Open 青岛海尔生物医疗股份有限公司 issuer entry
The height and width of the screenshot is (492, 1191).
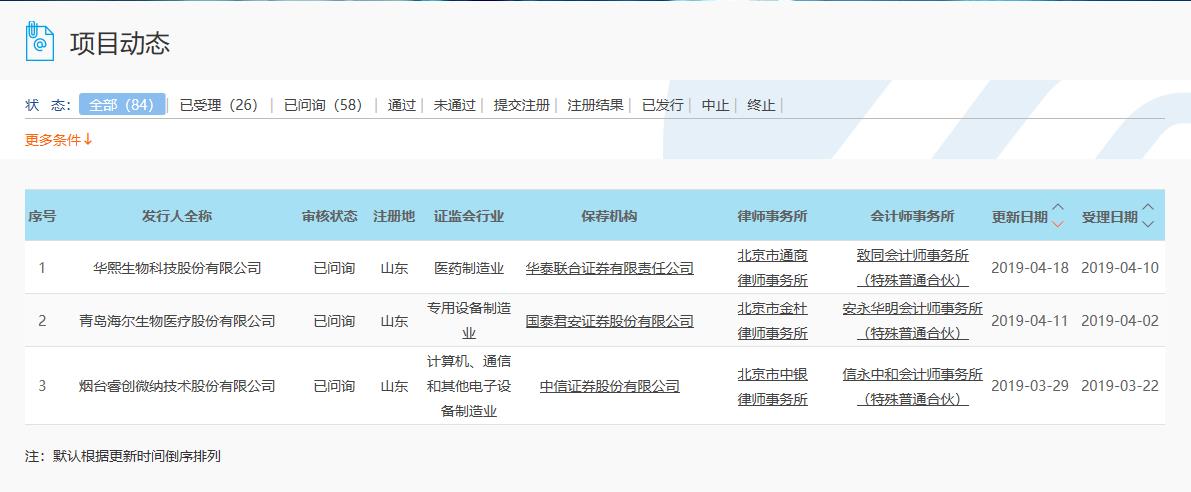click(177, 321)
